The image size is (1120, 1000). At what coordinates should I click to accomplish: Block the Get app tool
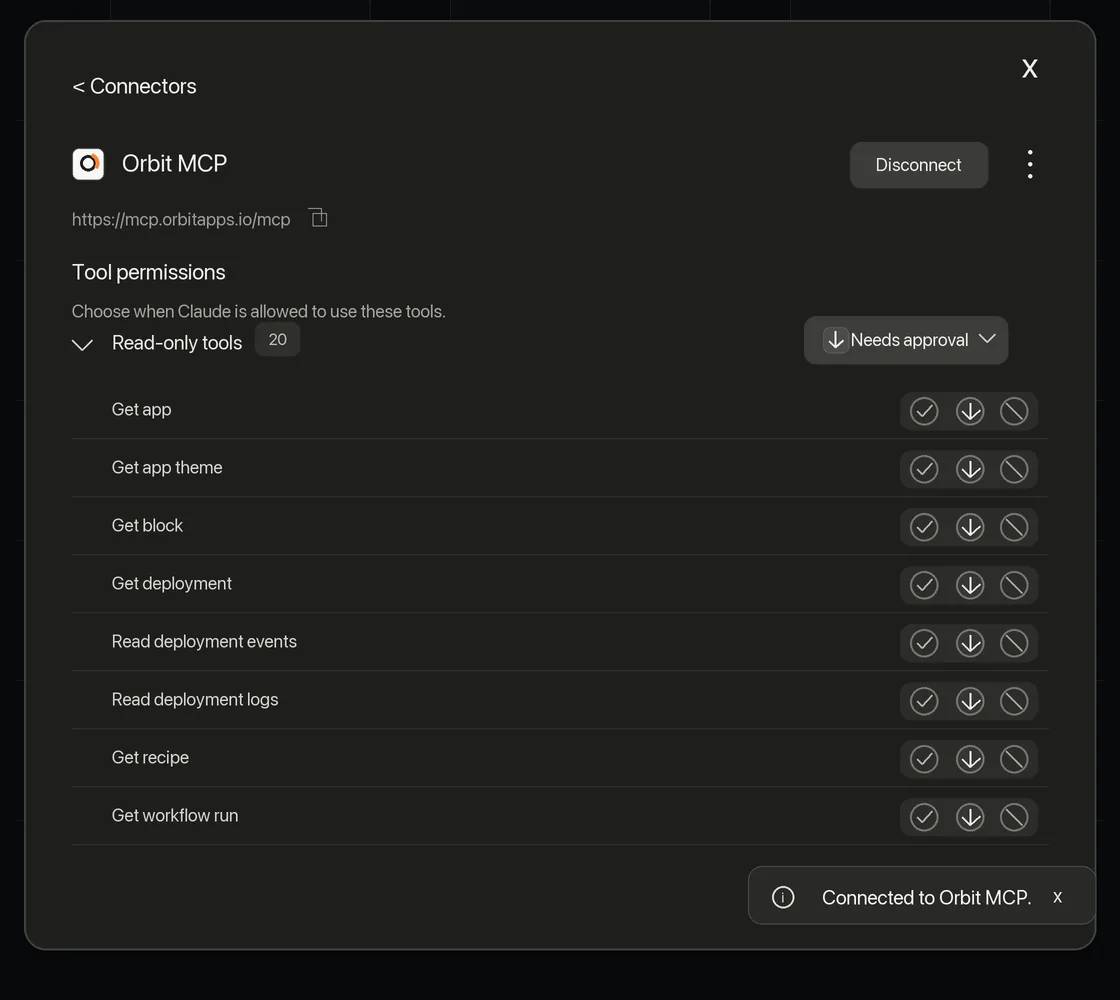[x=1014, y=411]
